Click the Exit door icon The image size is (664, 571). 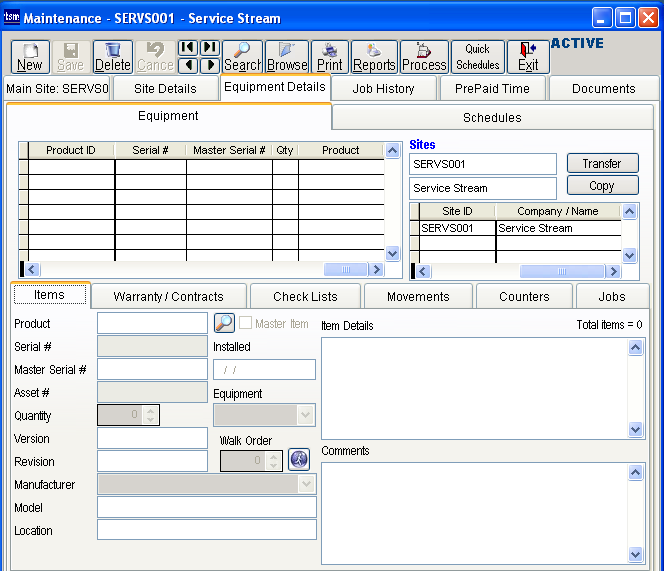(528, 56)
